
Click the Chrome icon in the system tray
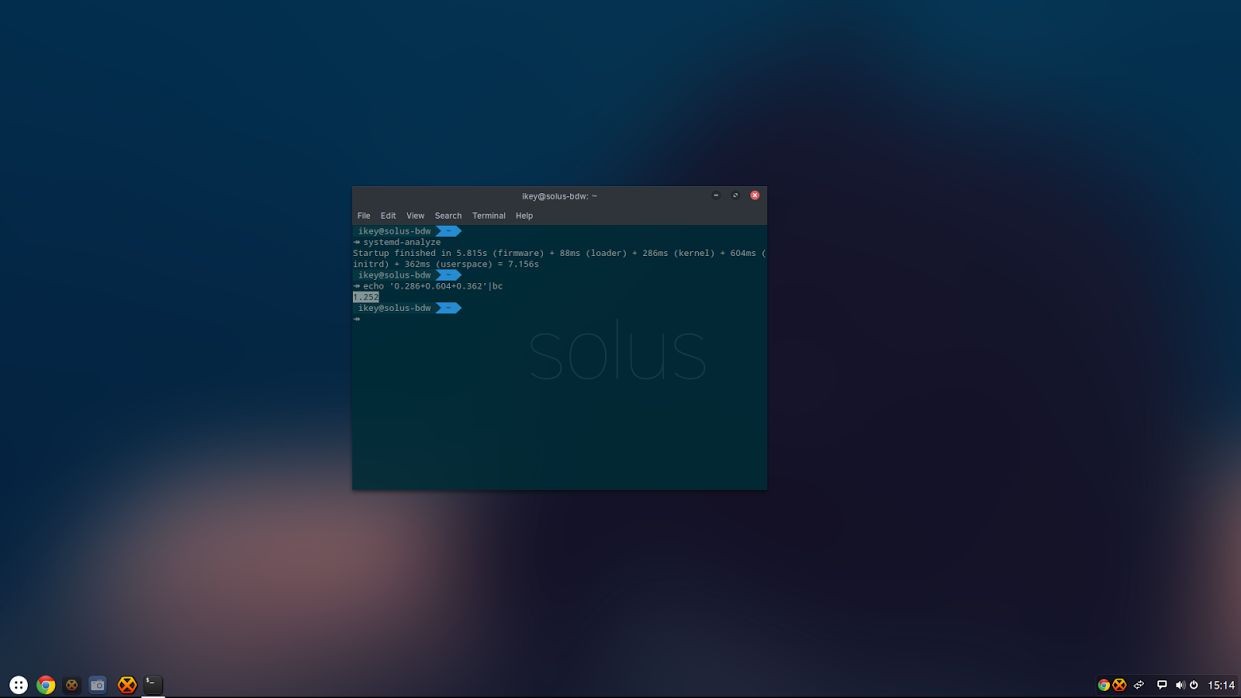1103,684
